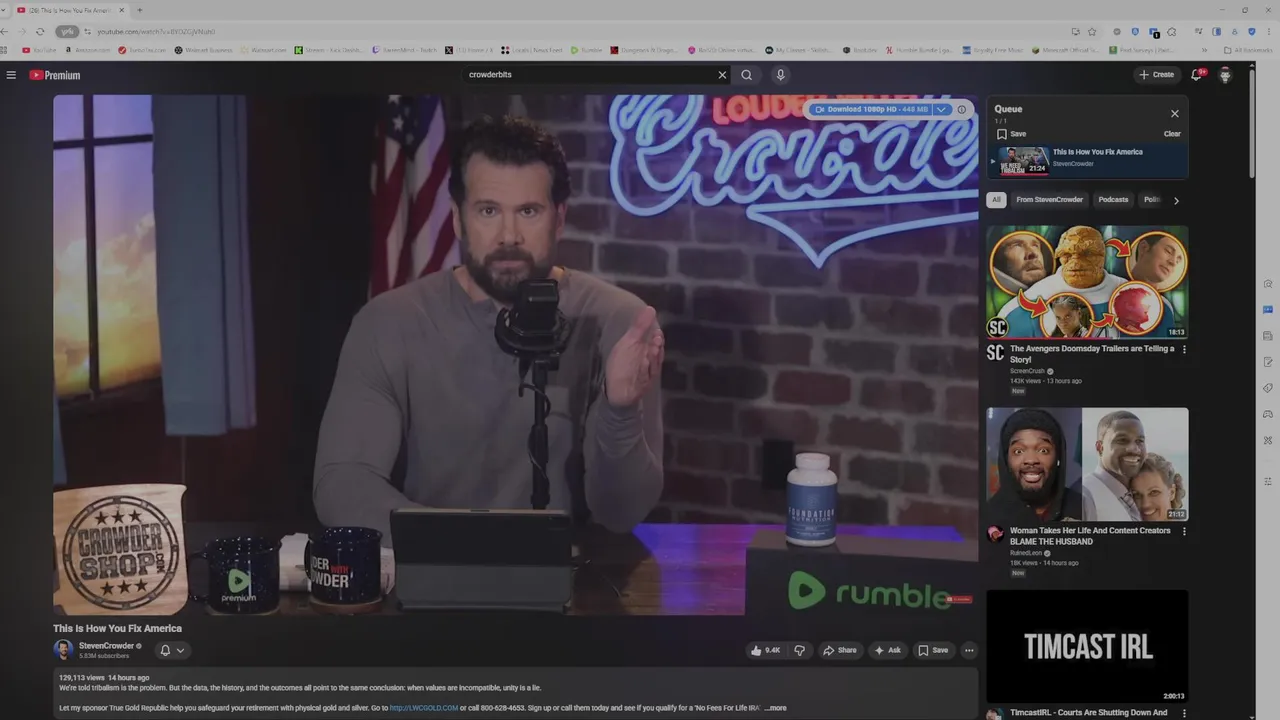Pause the video by clicking the player
Image resolution: width=1280 pixels, height=720 pixels.
pyautogui.click(x=515, y=355)
